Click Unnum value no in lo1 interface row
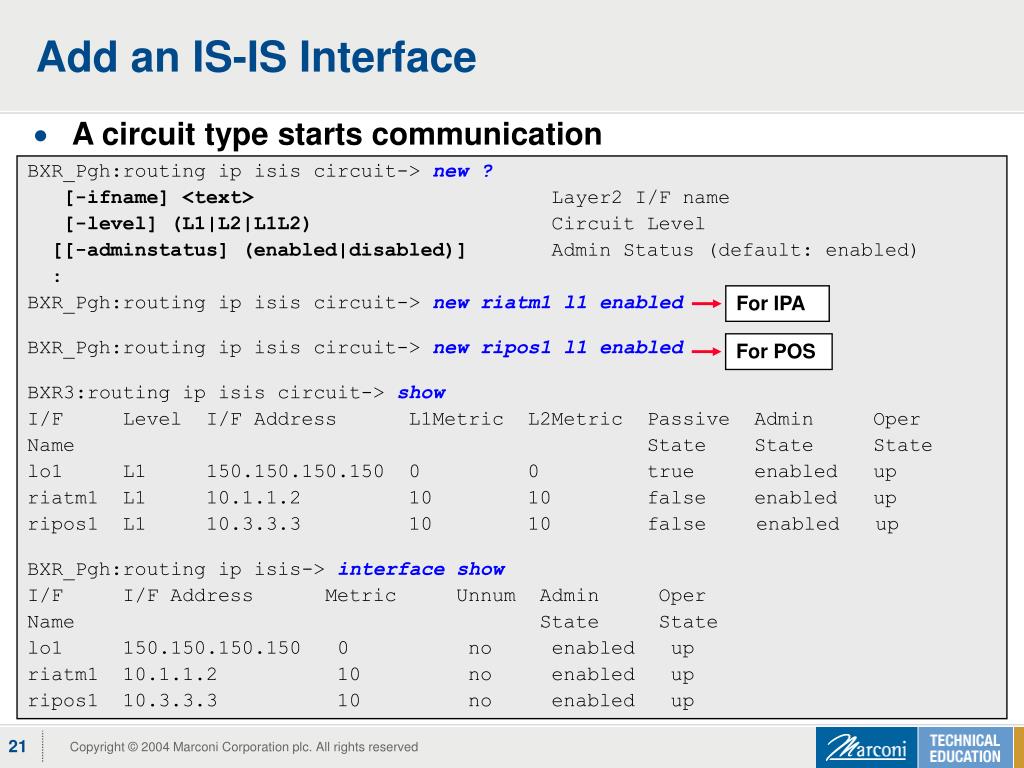 click(480, 648)
